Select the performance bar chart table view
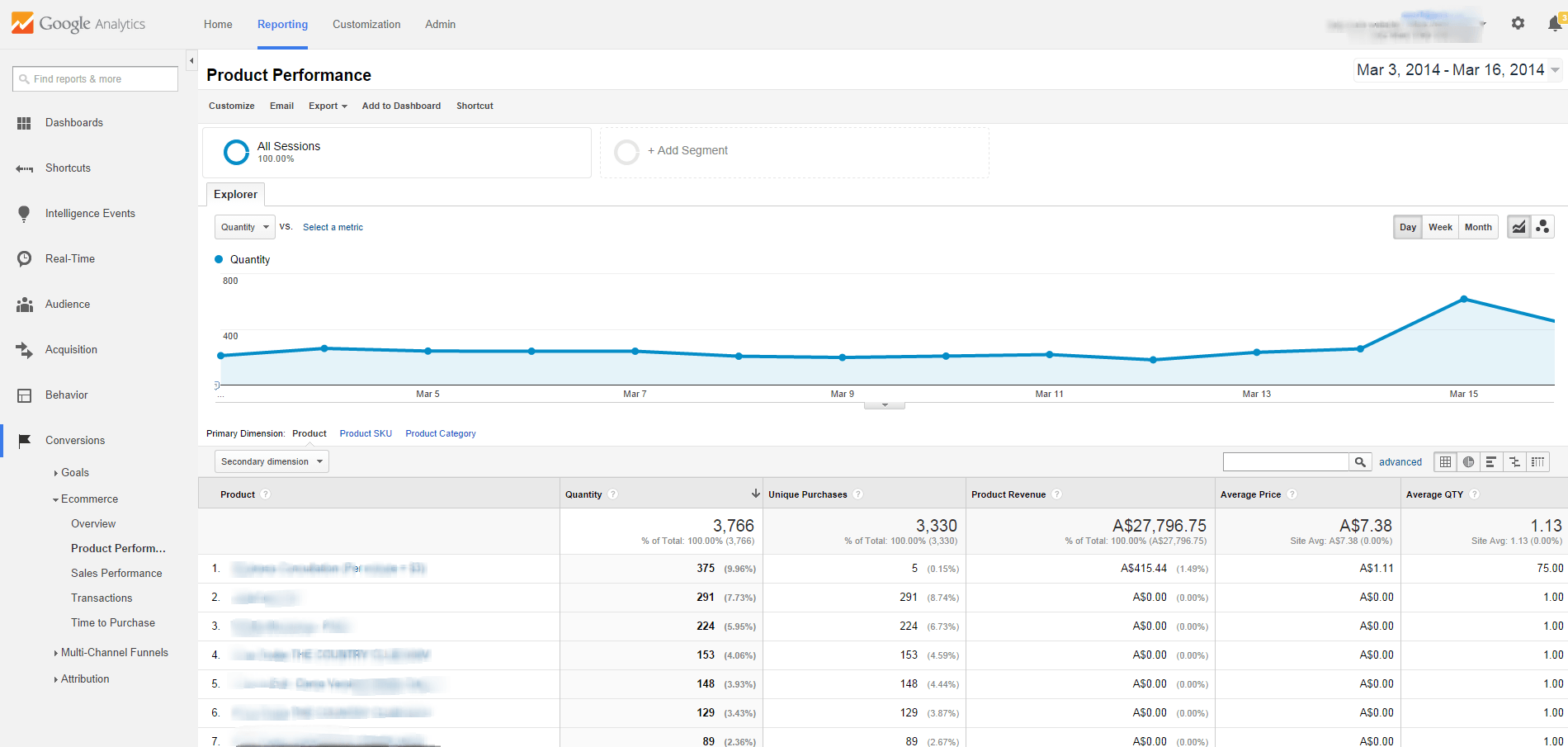Viewport: 1568px width, 747px height. coord(1491,461)
